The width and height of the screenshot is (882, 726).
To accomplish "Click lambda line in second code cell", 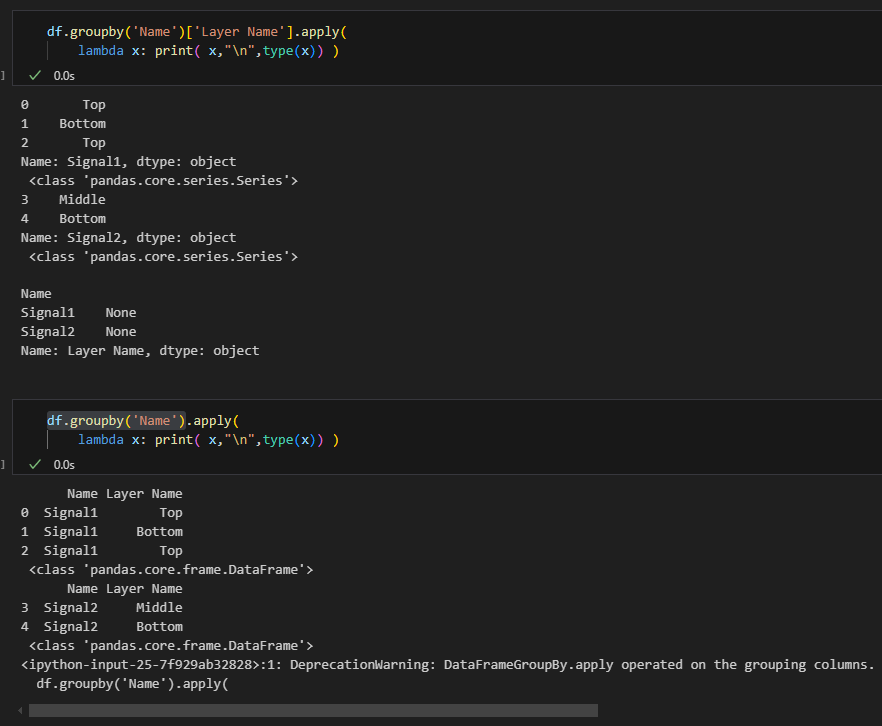I will (209, 440).
